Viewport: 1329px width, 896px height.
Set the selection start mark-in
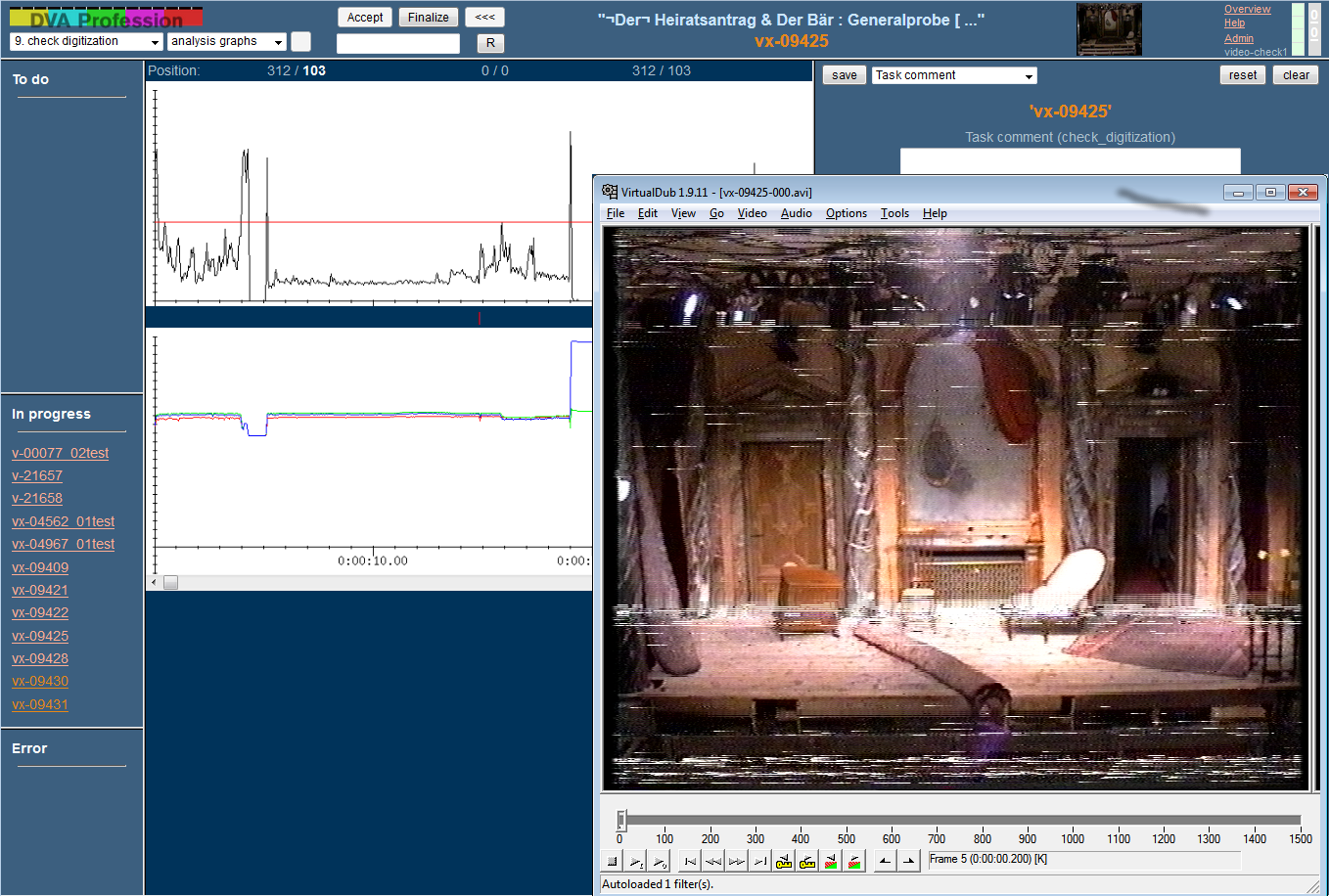(x=885, y=861)
